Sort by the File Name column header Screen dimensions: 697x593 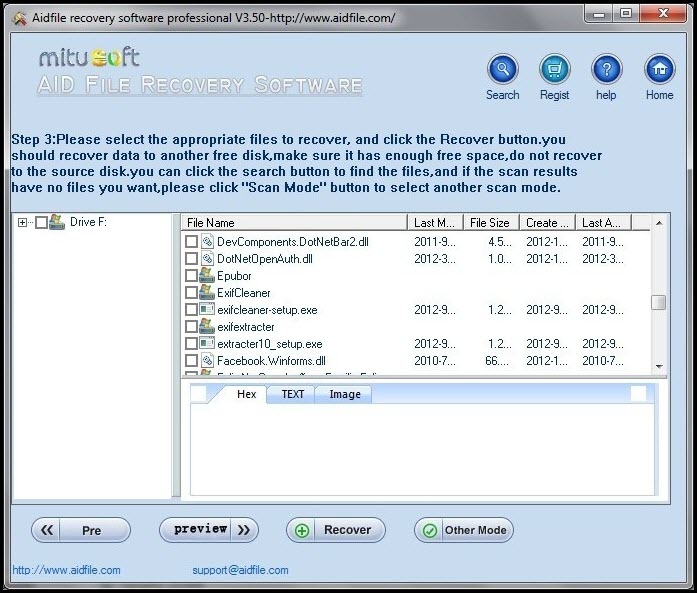(x=294, y=223)
